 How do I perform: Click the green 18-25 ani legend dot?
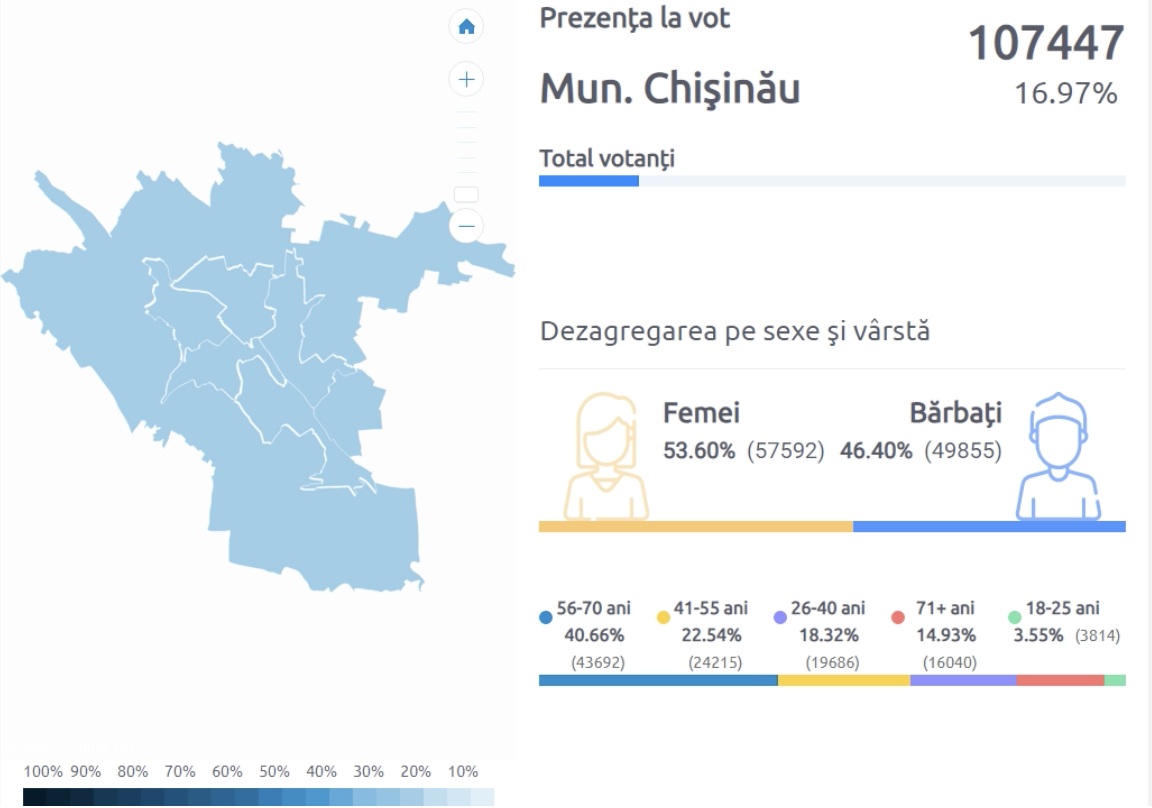coord(1014,618)
